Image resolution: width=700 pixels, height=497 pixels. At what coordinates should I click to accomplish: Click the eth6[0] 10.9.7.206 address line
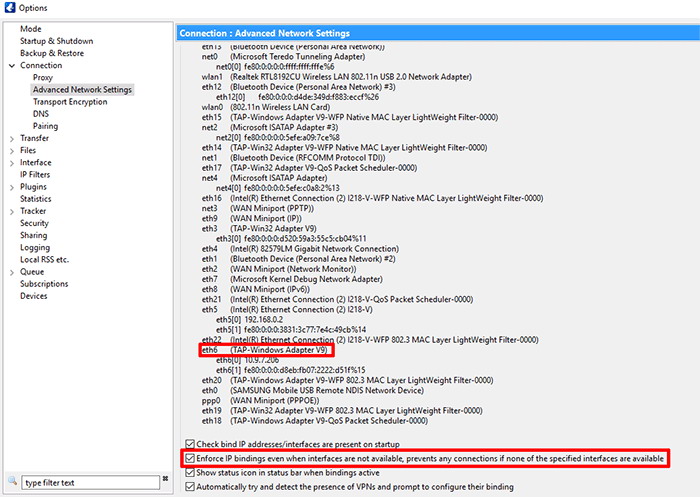pos(248,360)
